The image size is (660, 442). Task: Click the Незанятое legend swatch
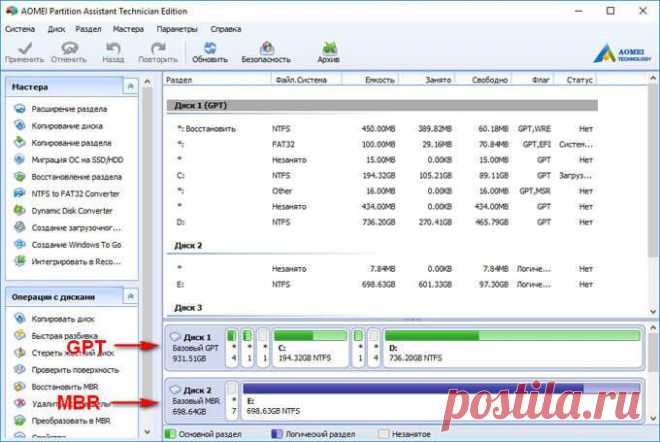383,434
